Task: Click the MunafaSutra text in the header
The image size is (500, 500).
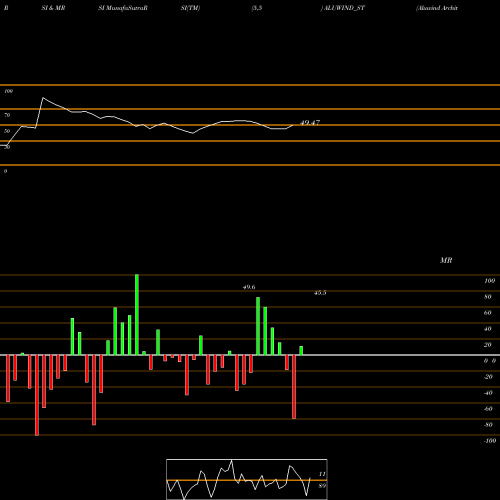Action: 125,8
